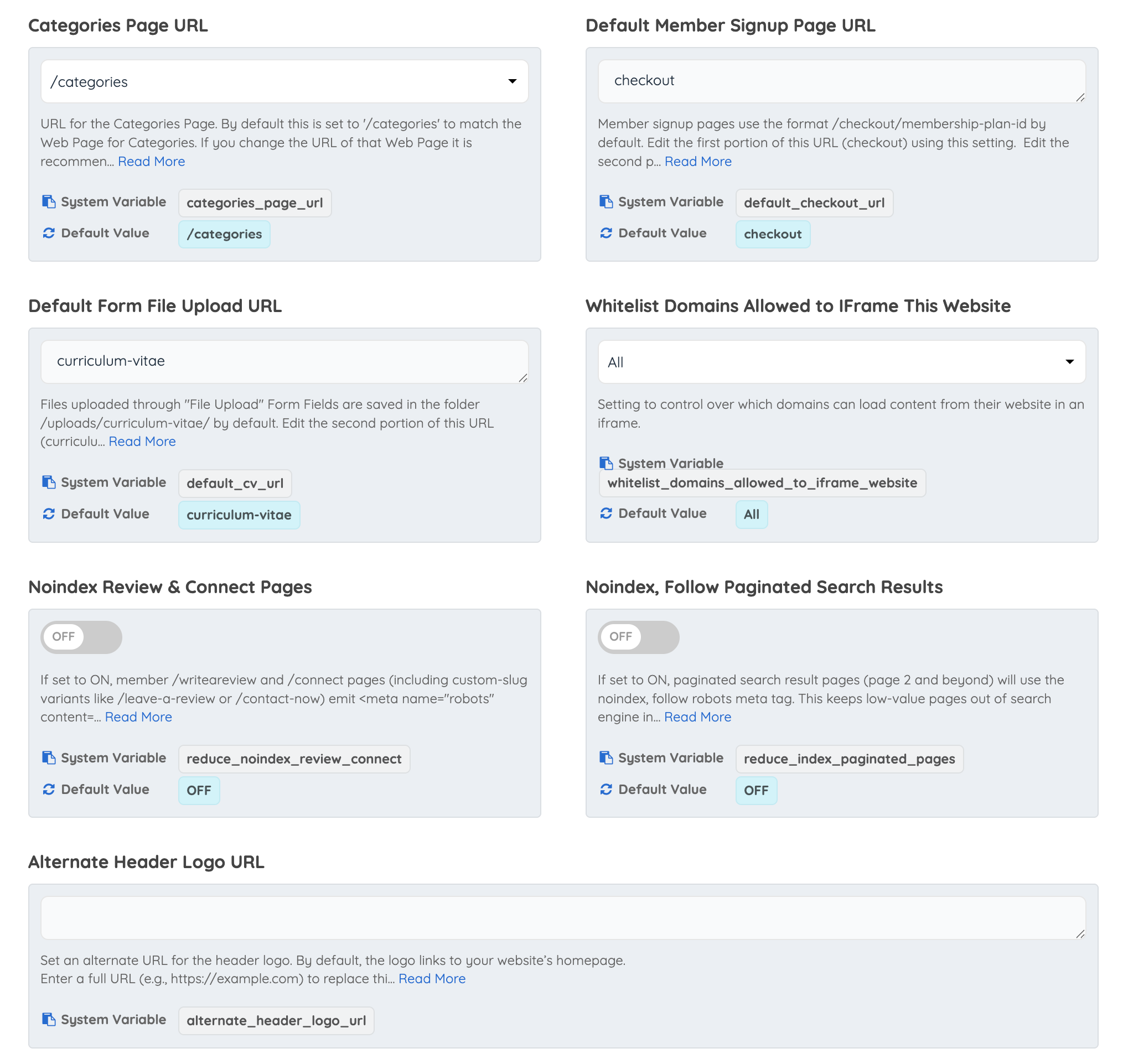Open the Whitelist Domains iframe dropdown
This screenshot has width=1128, height=1064.
pos(841,362)
